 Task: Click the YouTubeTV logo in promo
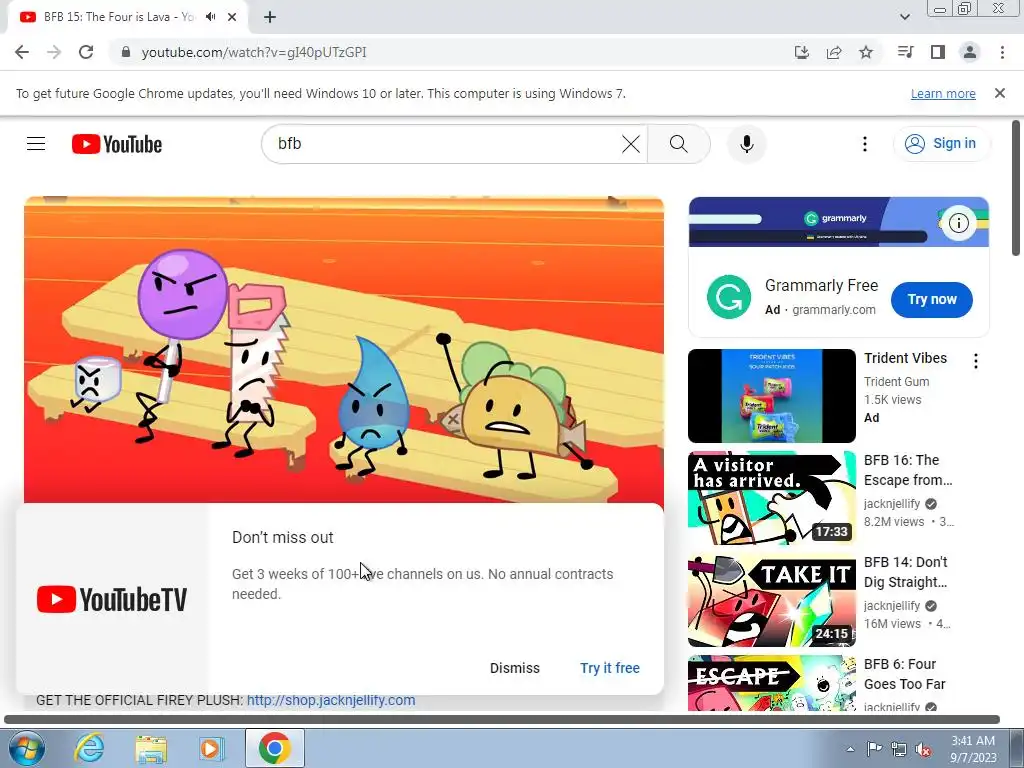tap(112, 600)
